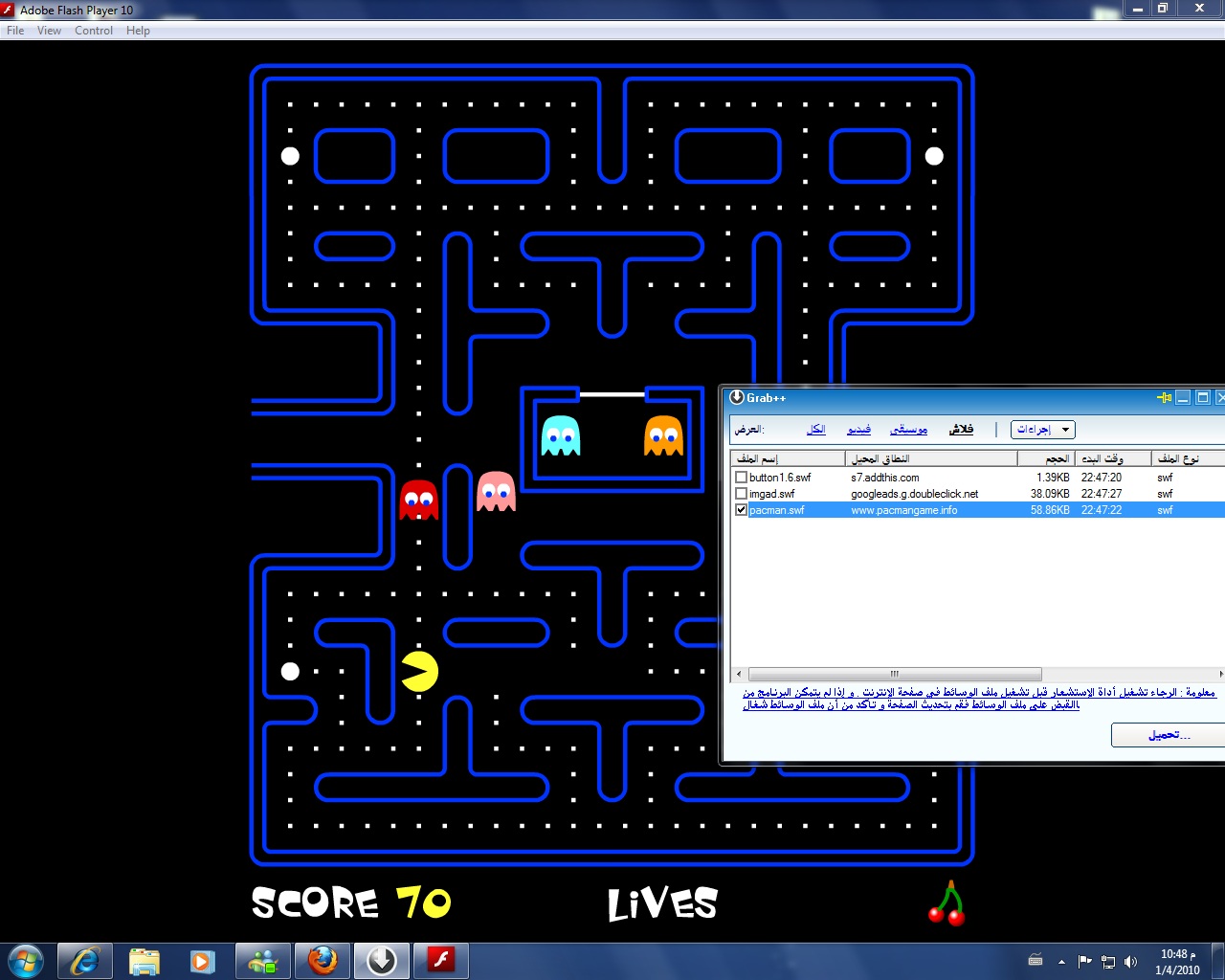The image size is (1225, 980).
Task: Open the View menu in Flash Player
Action: click(49, 31)
